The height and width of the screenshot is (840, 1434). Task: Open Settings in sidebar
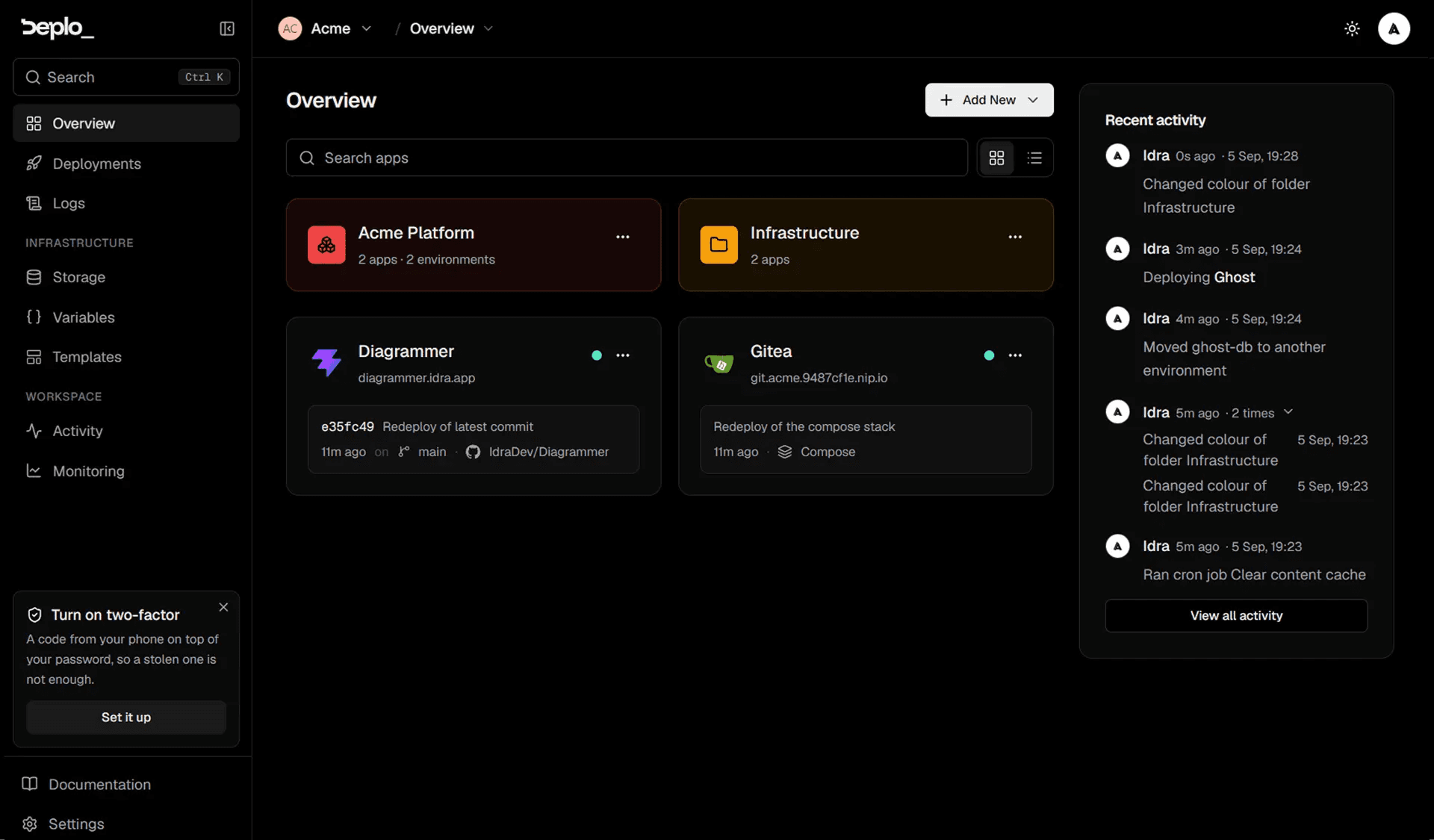[63, 824]
